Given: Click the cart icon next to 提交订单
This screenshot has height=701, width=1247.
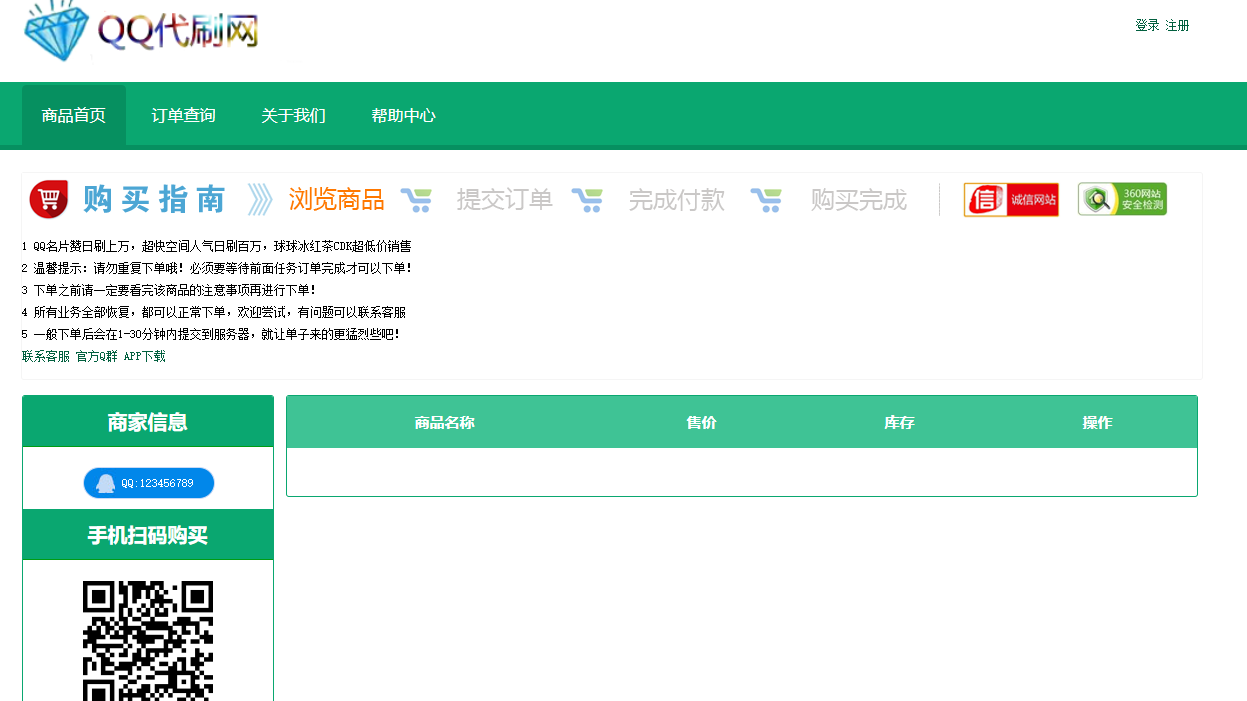Looking at the screenshot, I should point(589,199).
